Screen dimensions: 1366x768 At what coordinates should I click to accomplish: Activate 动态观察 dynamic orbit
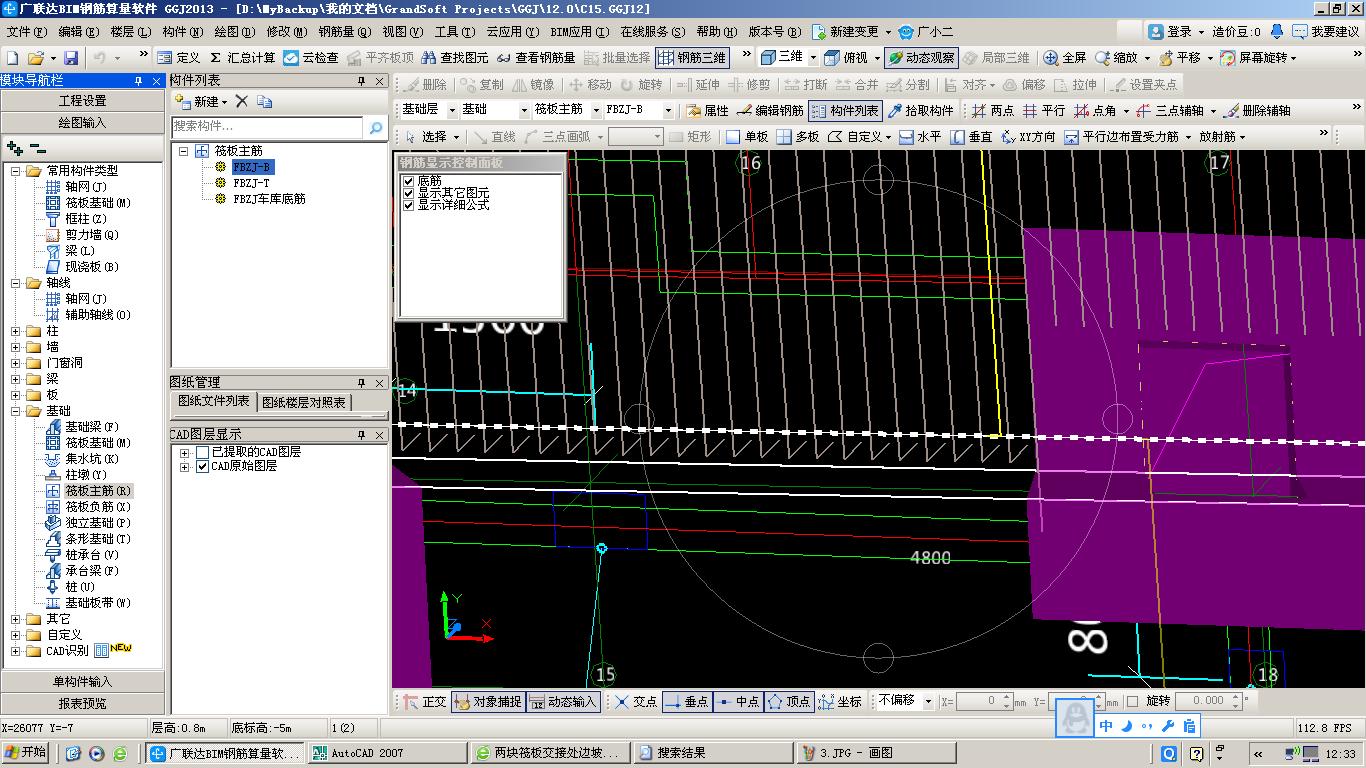pos(921,58)
